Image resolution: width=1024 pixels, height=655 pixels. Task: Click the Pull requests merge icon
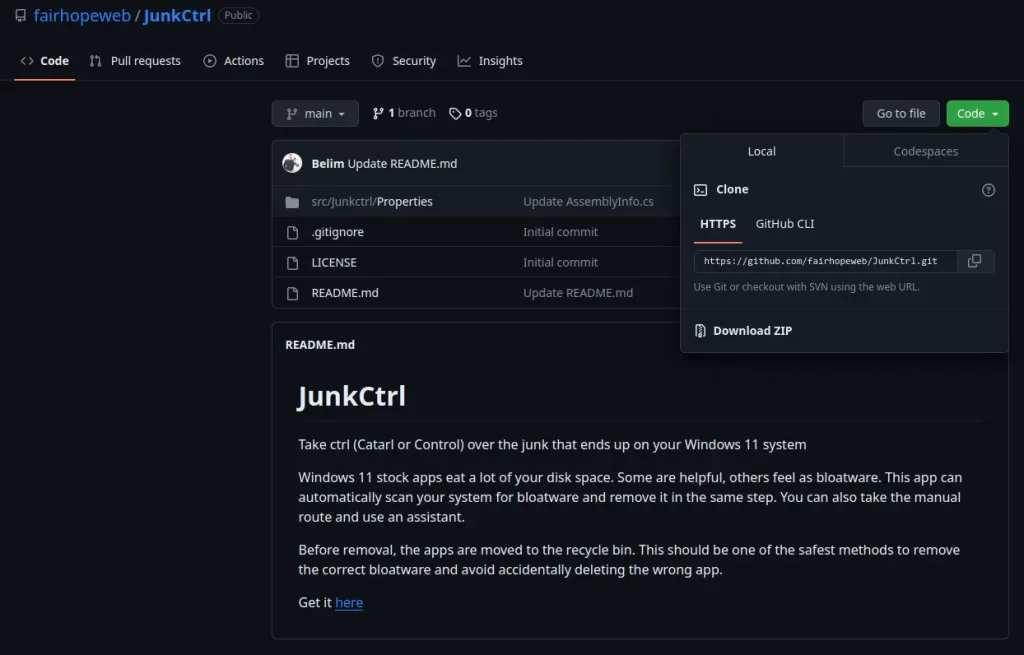[x=95, y=61]
